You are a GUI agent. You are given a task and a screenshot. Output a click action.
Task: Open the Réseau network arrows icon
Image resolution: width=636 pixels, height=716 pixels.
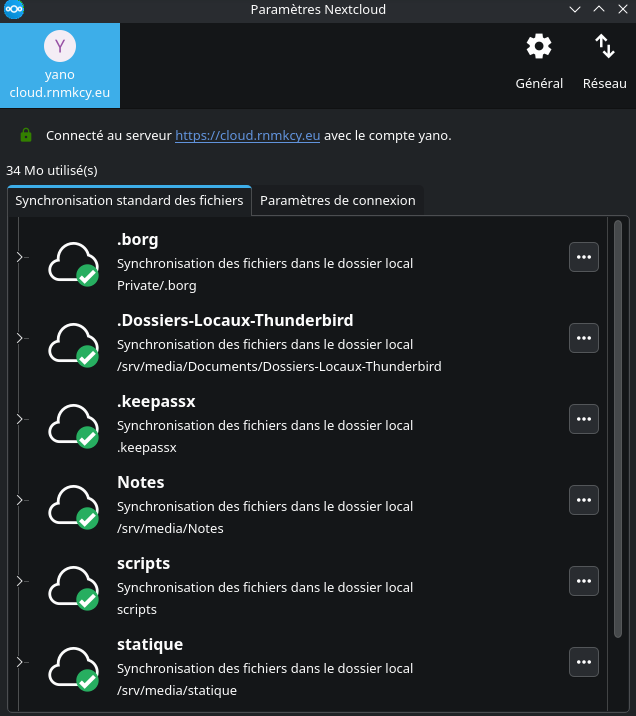coord(604,47)
